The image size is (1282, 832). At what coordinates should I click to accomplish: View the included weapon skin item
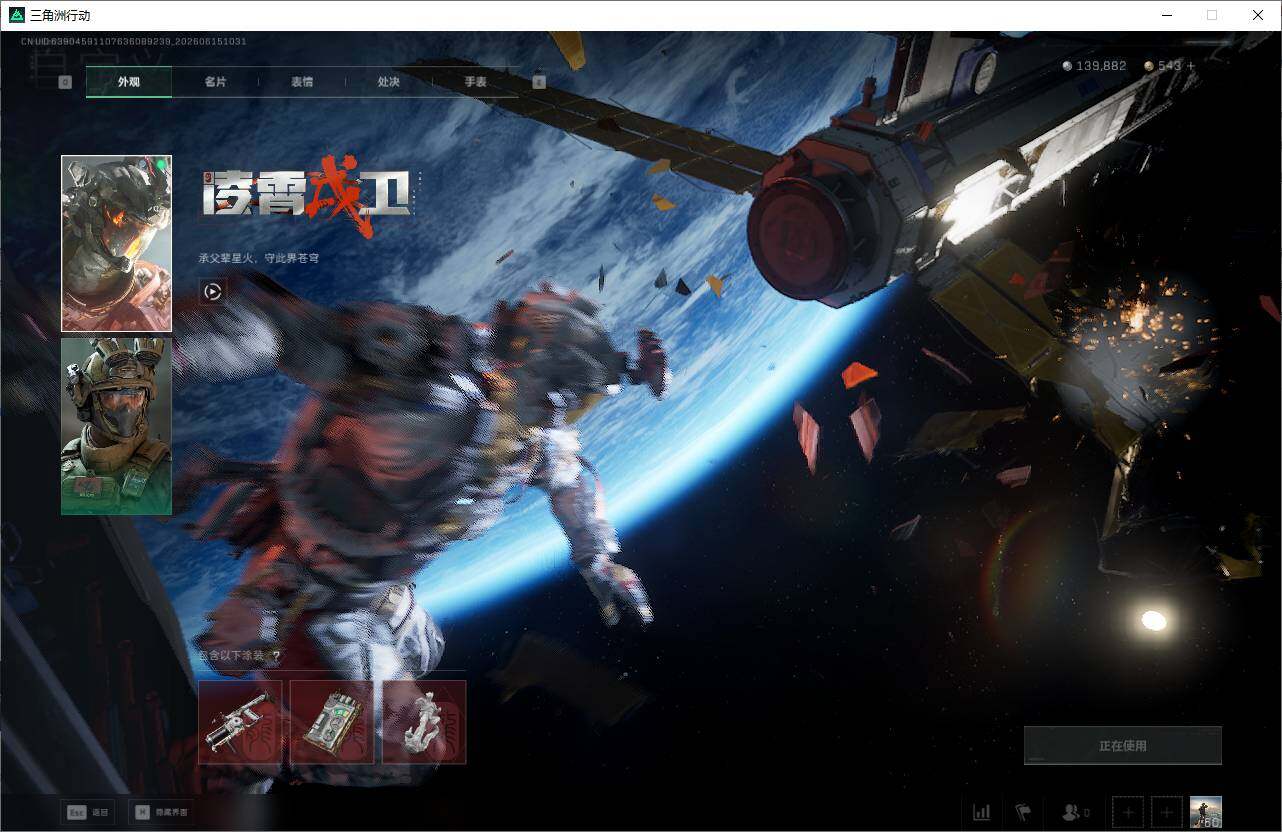coord(240,722)
